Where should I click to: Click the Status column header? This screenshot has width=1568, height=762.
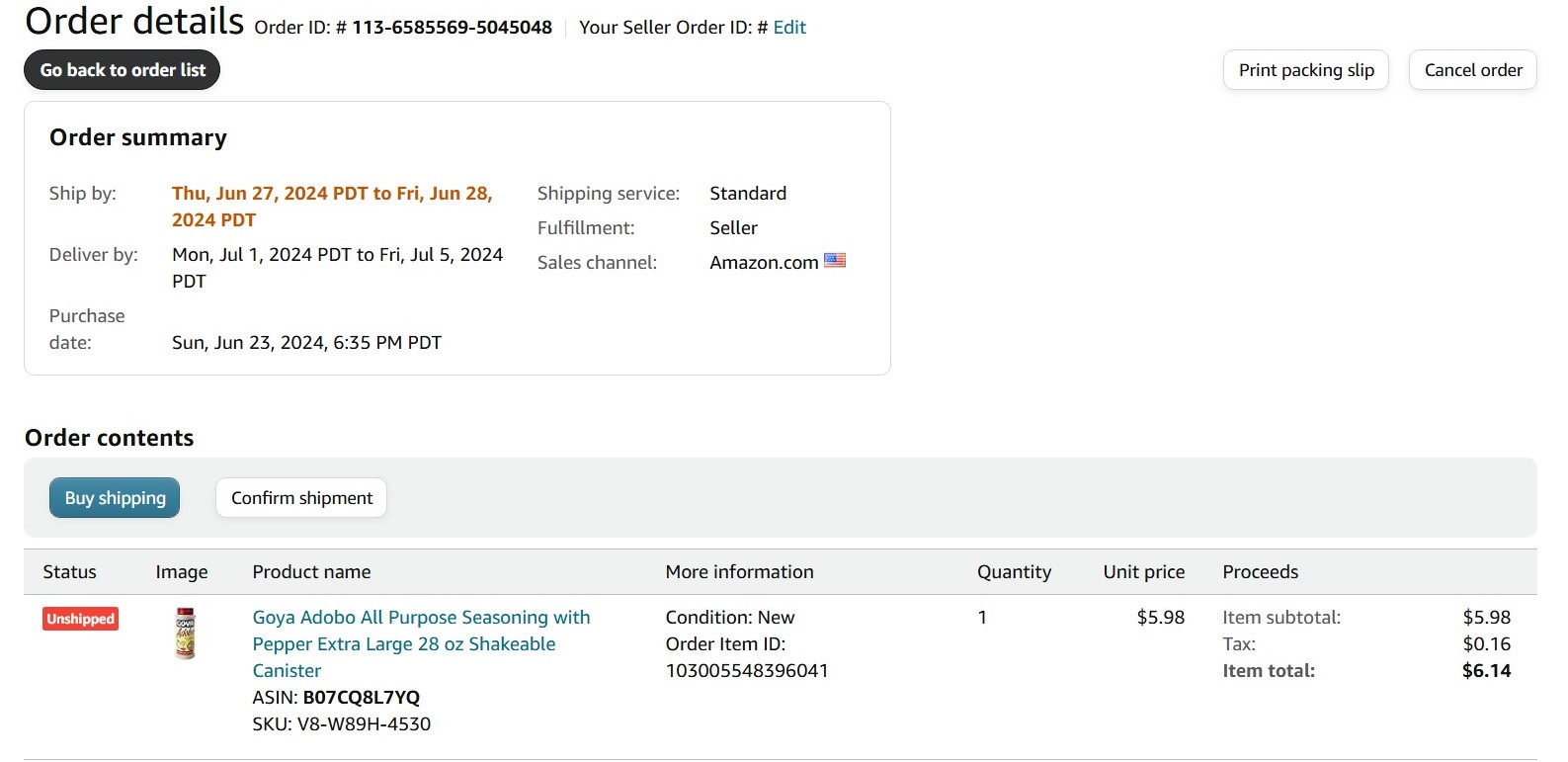point(69,572)
